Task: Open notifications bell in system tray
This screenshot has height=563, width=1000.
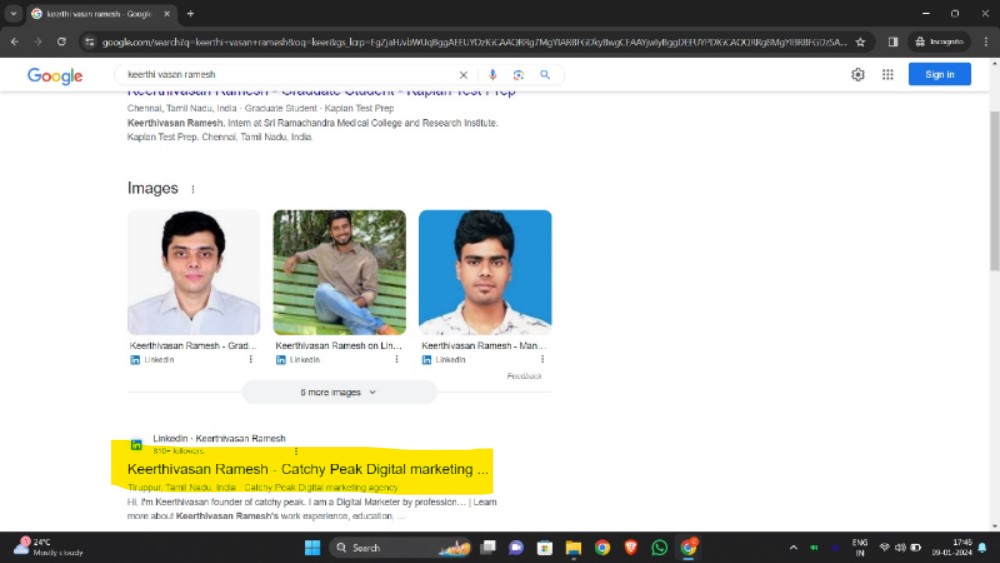Action: pyautogui.click(x=982, y=548)
